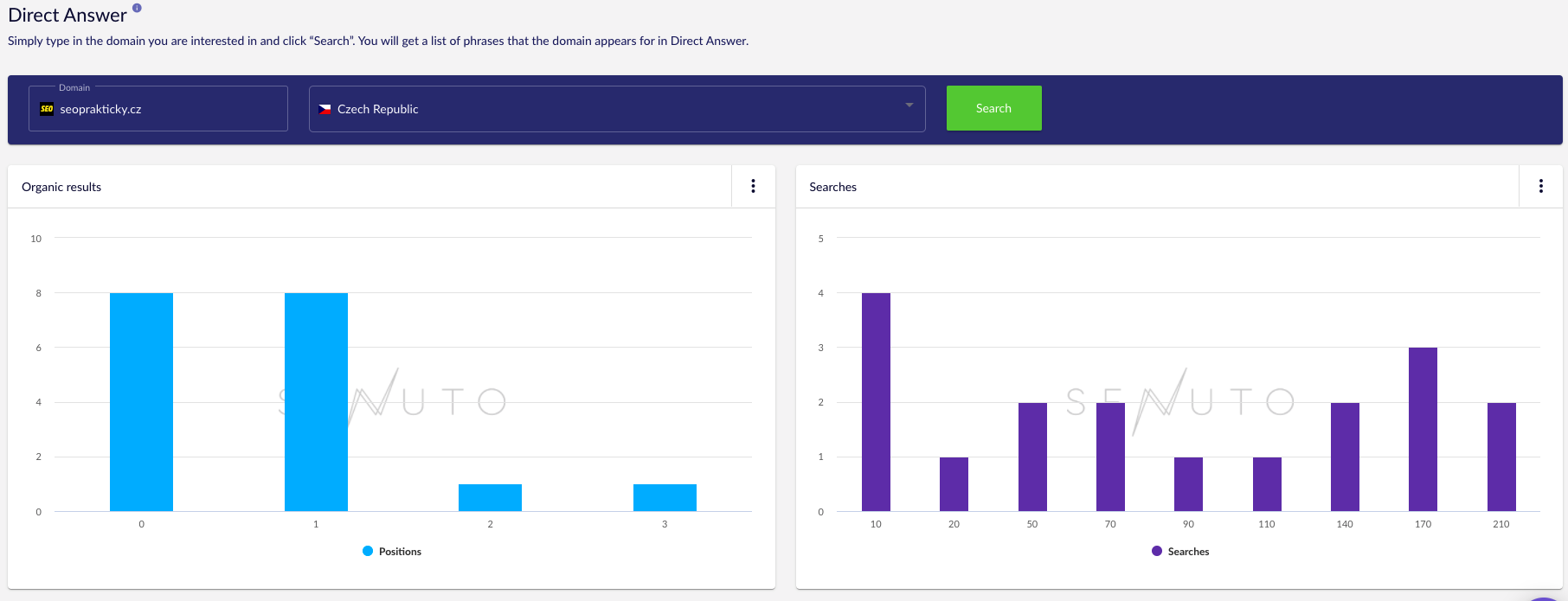Click the SEO favicon in the Domain field

click(47, 109)
